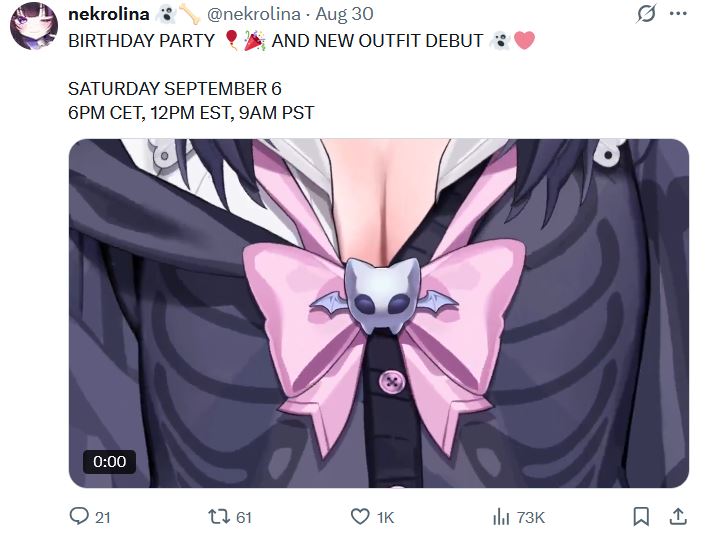Click the 73K views count
The width and height of the screenshot is (709, 537).
click(530, 517)
